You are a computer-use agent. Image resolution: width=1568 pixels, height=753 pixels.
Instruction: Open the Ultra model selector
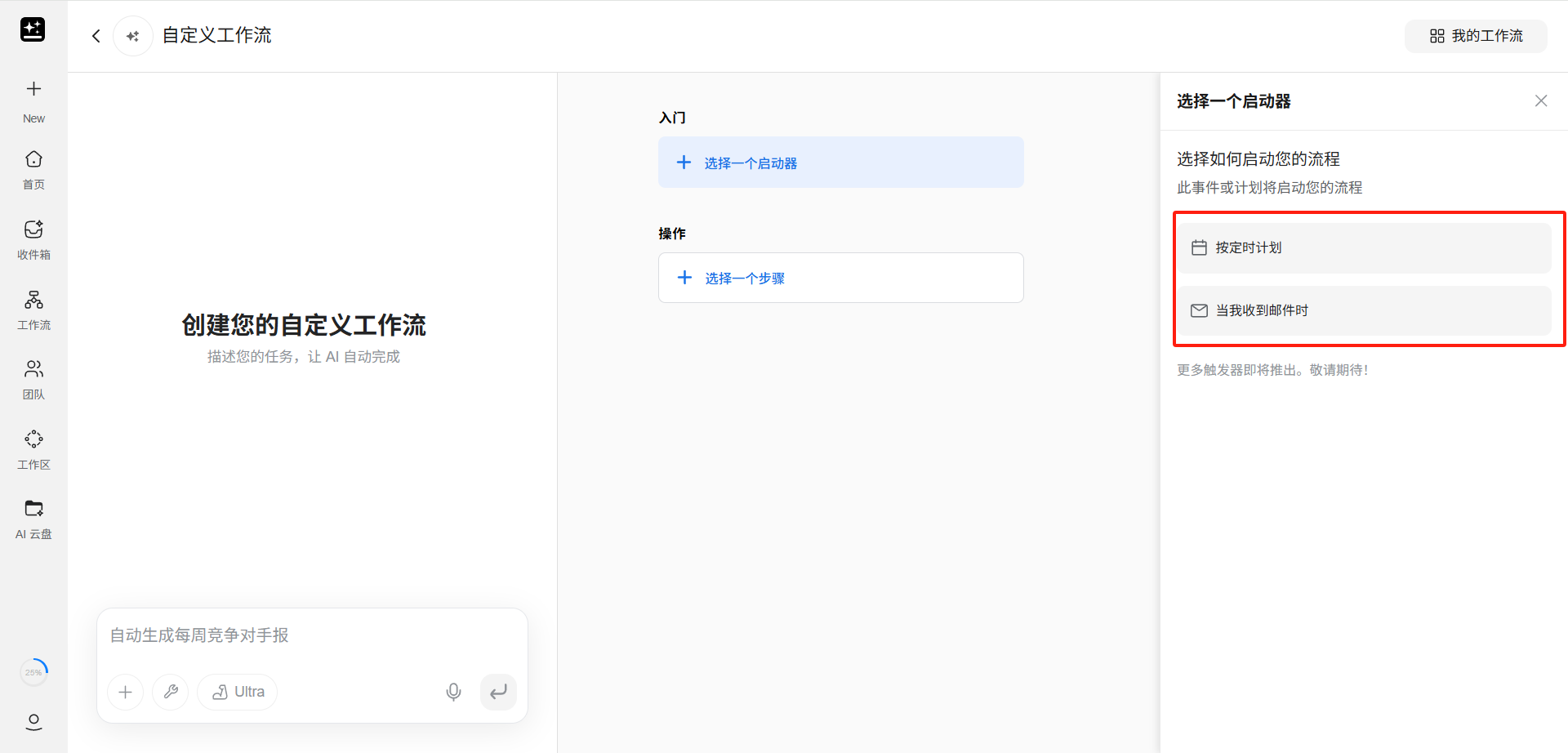(x=238, y=692)
